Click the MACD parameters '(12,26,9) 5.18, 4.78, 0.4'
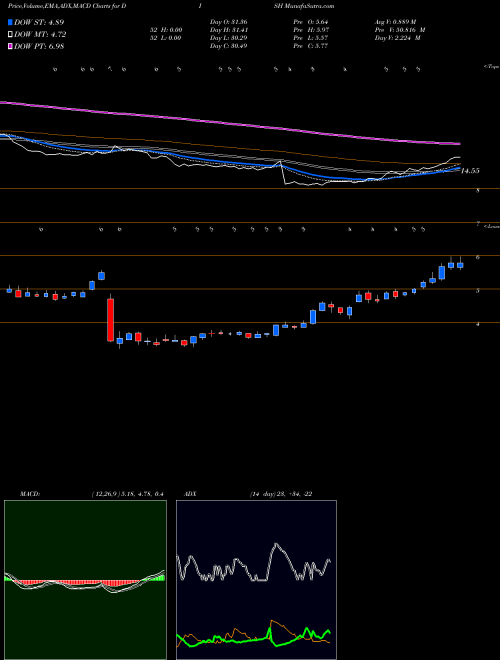 [x=128, y=494]
